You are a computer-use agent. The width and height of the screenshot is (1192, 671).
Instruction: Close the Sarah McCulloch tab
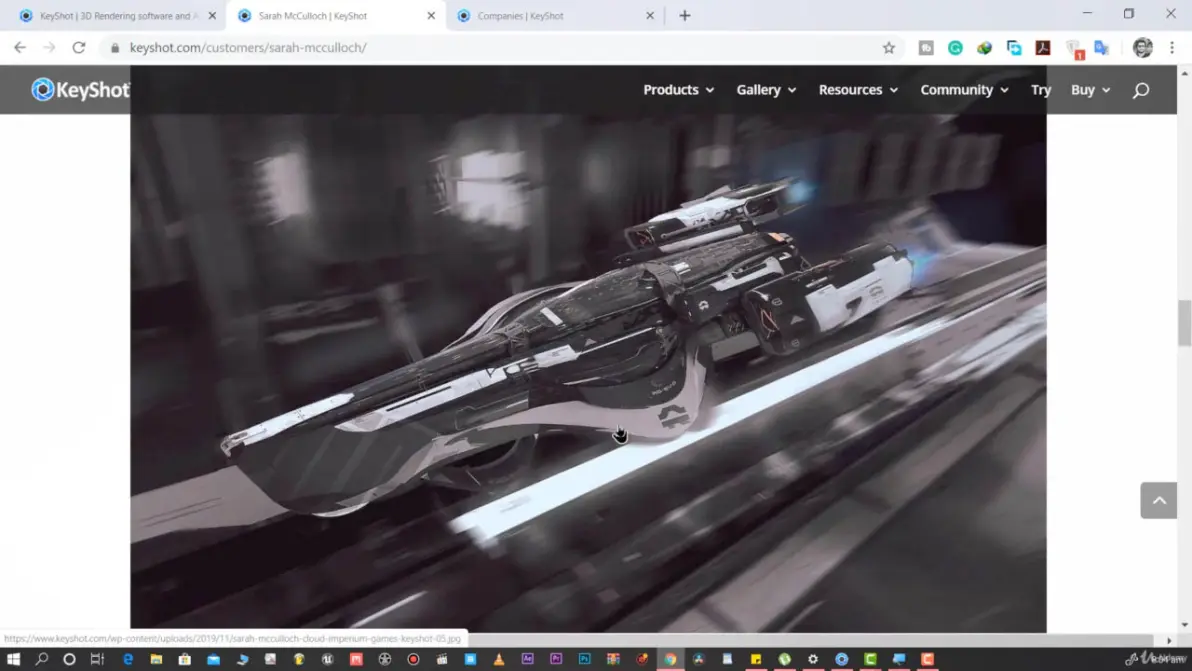click(x=431, y=15)
